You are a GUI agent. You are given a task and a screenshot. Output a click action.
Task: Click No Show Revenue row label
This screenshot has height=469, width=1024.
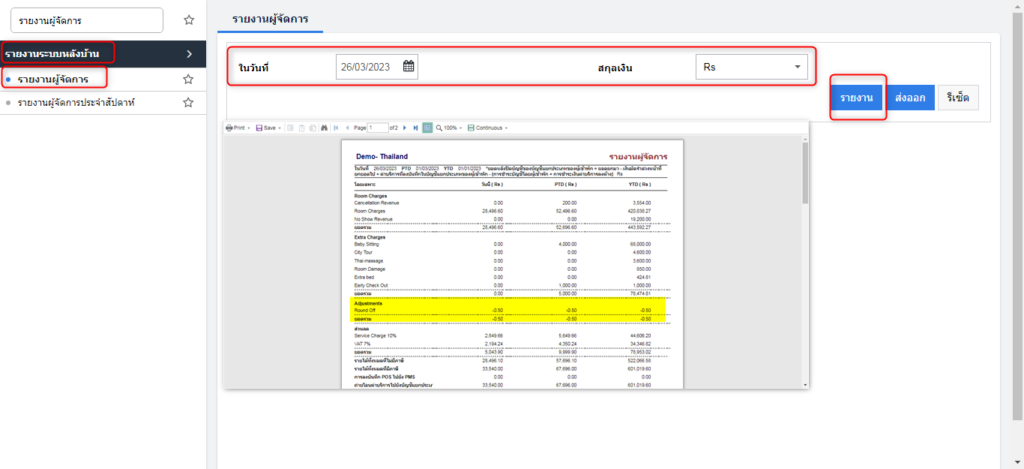tap(373, 219)
